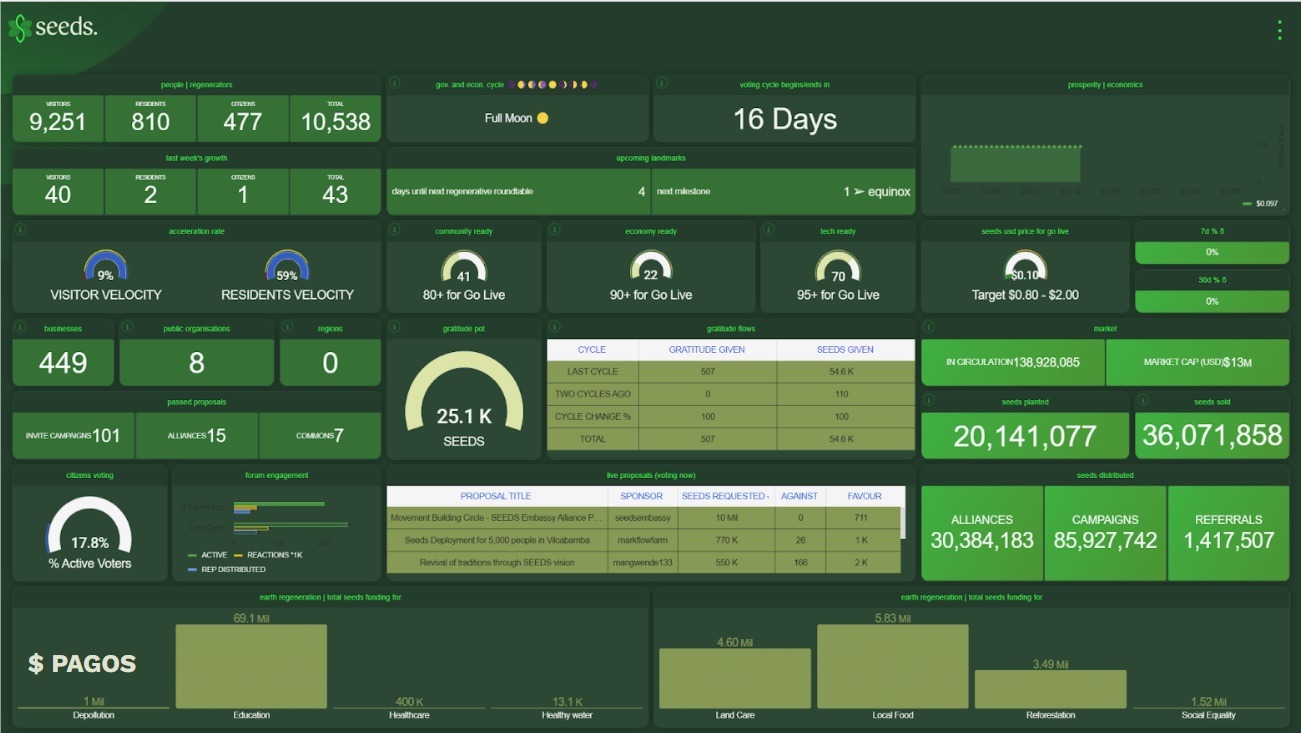Click the tech ready info icon
Viewport: 1301px width, 733px height.
coord(768,230)
